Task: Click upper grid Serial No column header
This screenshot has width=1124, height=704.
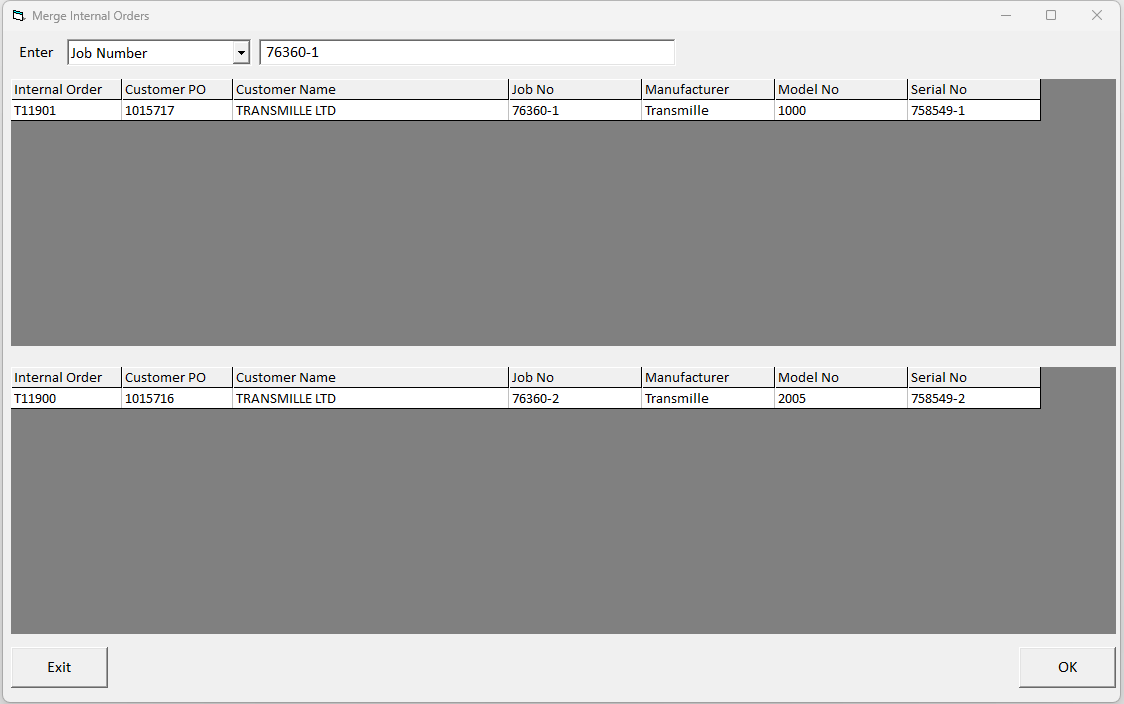Action: point(974,90)
